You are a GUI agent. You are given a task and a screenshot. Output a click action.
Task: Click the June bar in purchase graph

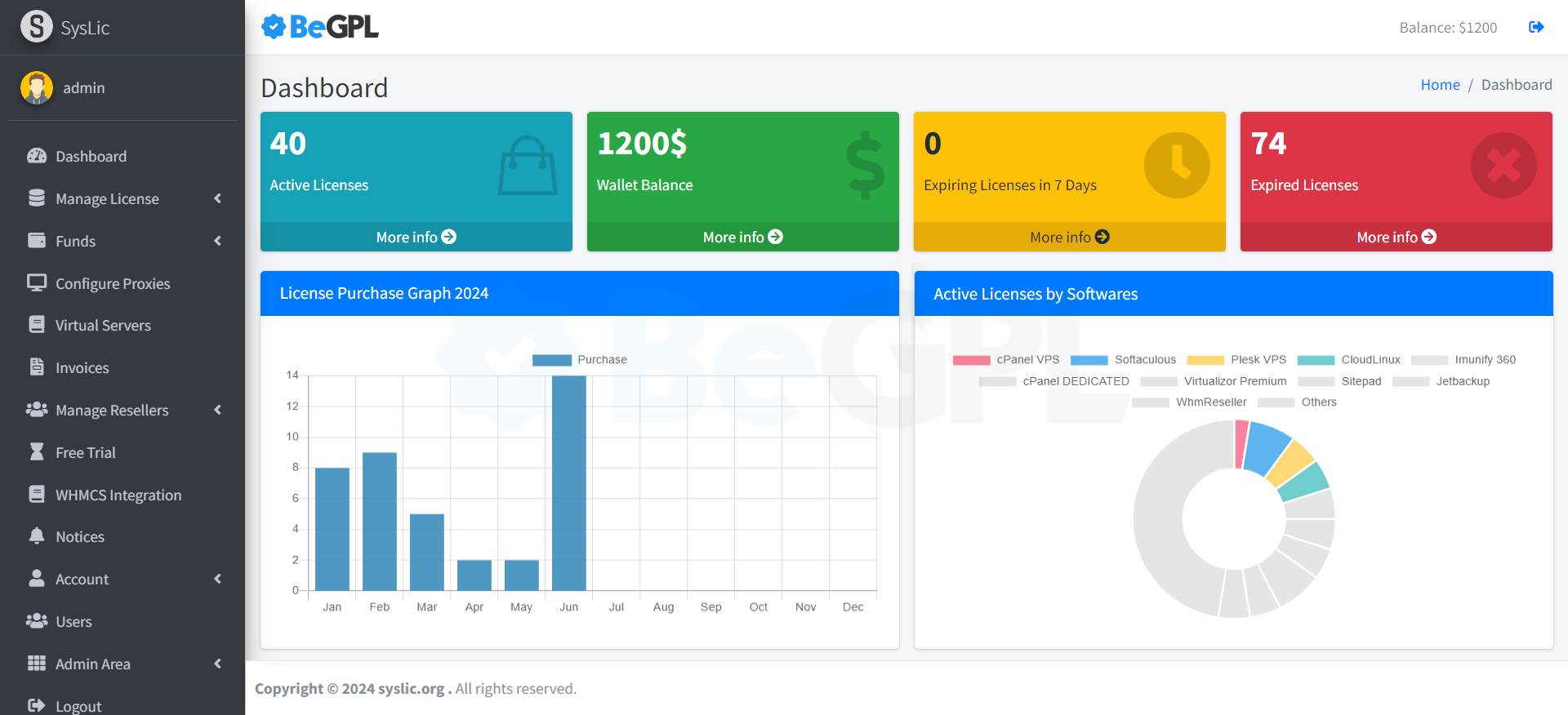click(x=568, y=482)
